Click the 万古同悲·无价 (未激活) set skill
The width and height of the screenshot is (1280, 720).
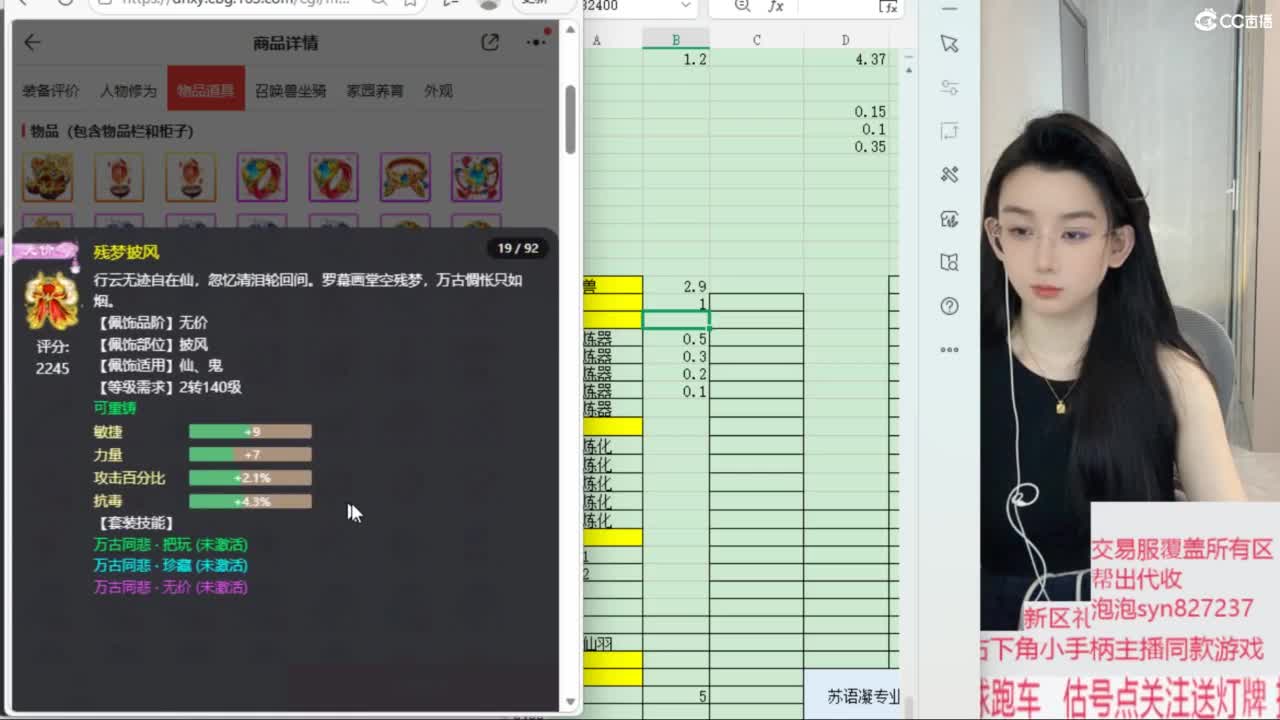coord(171,587)
